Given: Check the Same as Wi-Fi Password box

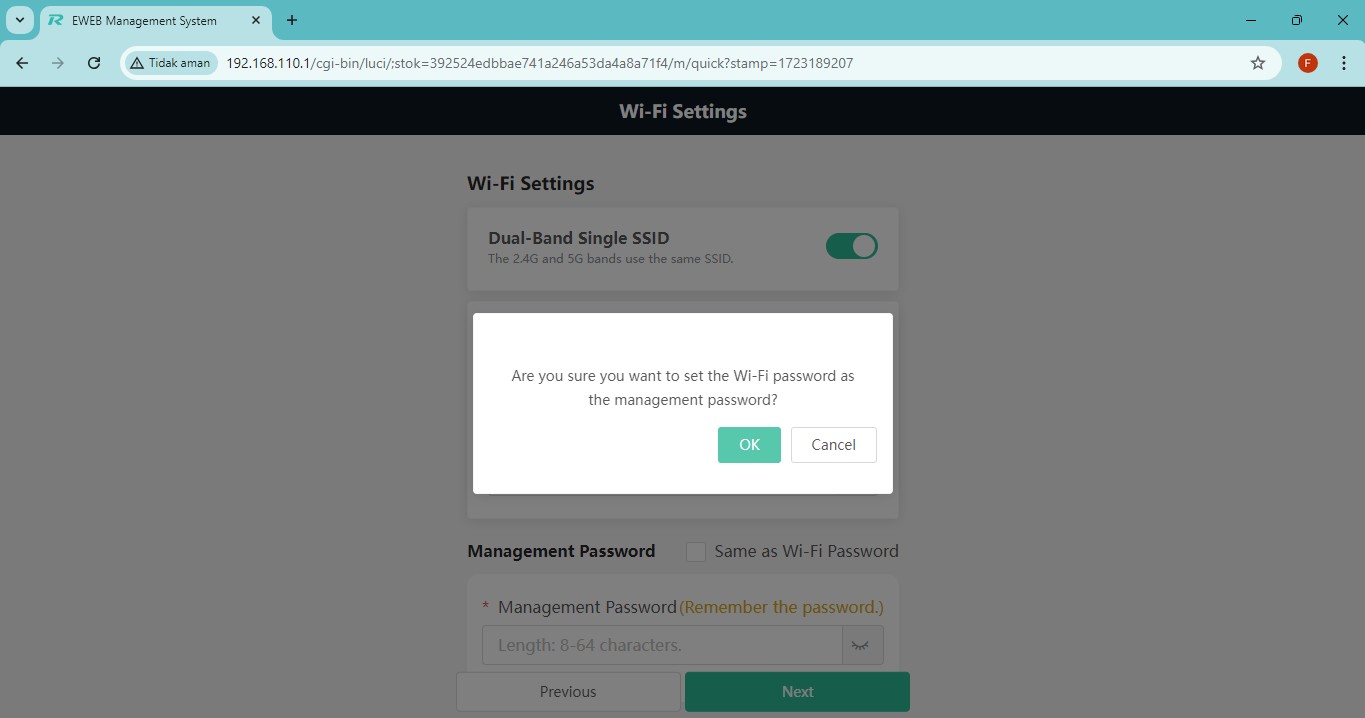Looking at the screenshot, I should coord(696,552).
